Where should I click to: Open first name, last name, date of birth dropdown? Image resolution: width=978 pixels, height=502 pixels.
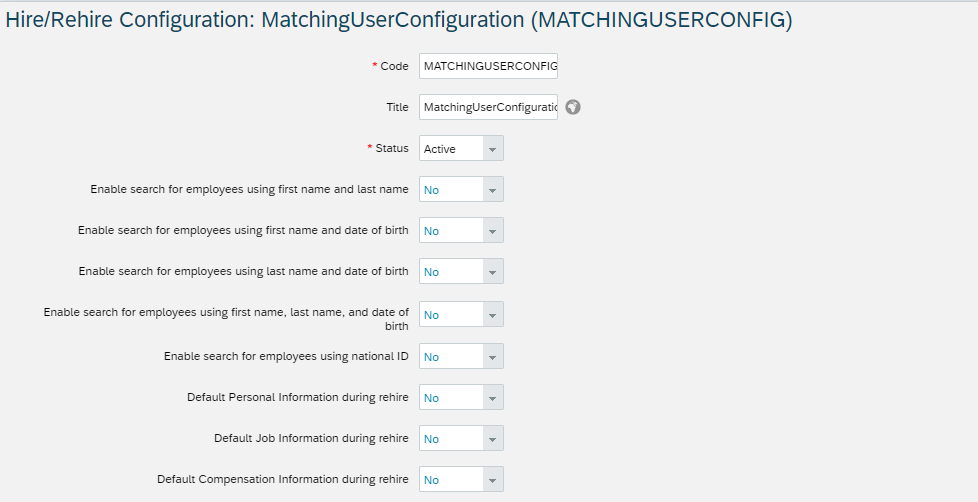tap(493, 315)
